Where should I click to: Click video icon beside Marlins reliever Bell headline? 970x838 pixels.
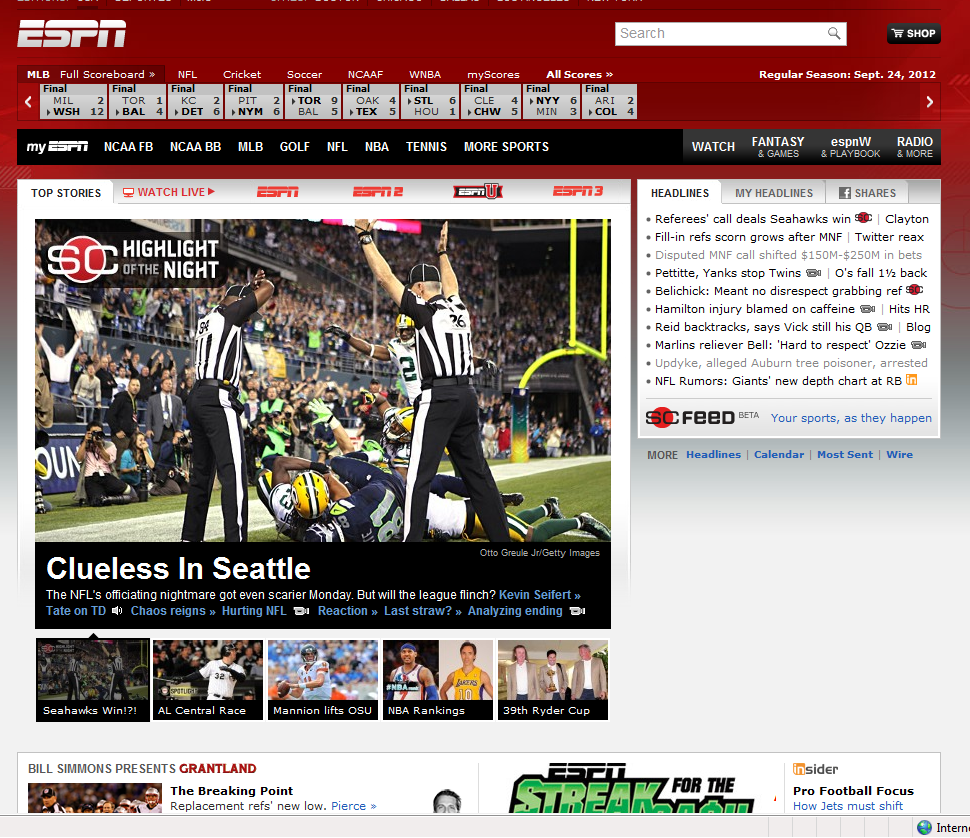tap(919, 344)
